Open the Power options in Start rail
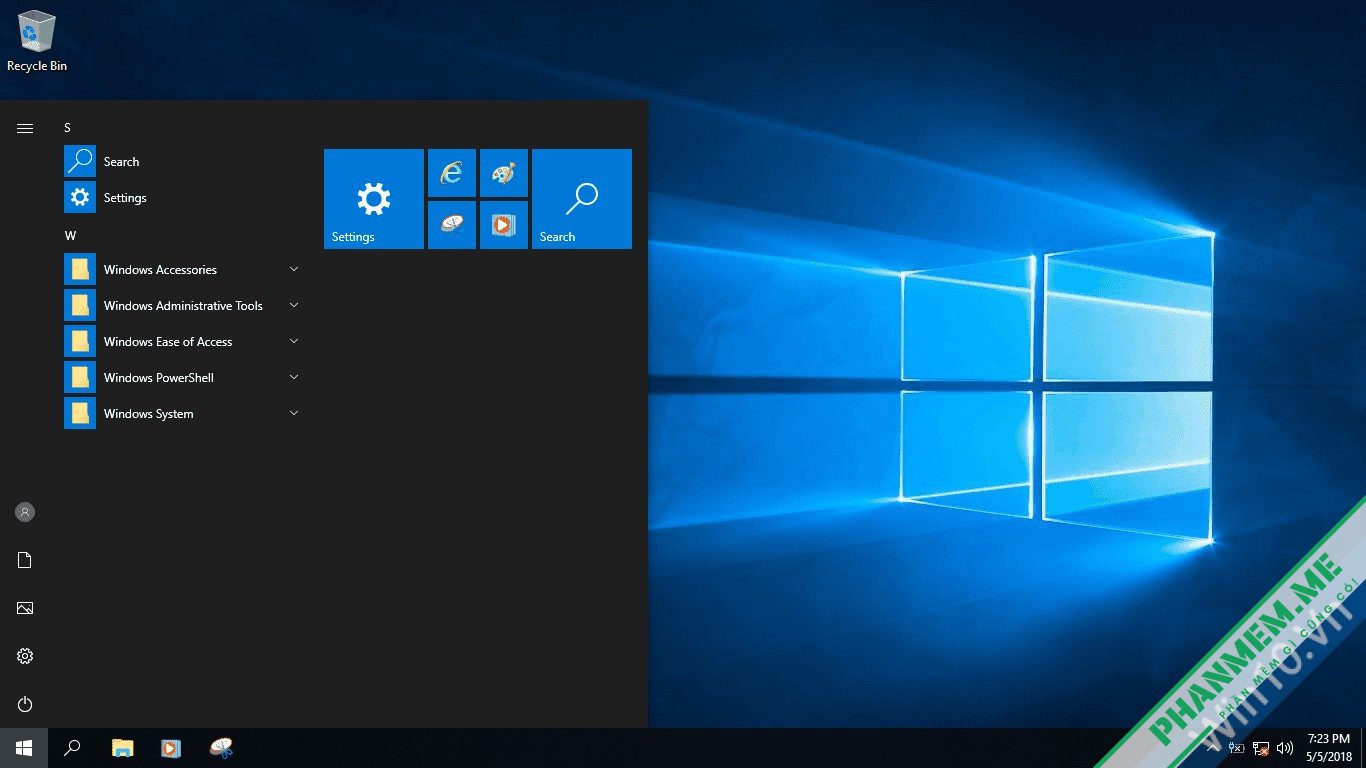This screenshot has height=768, width=1366. coord(25,704)
